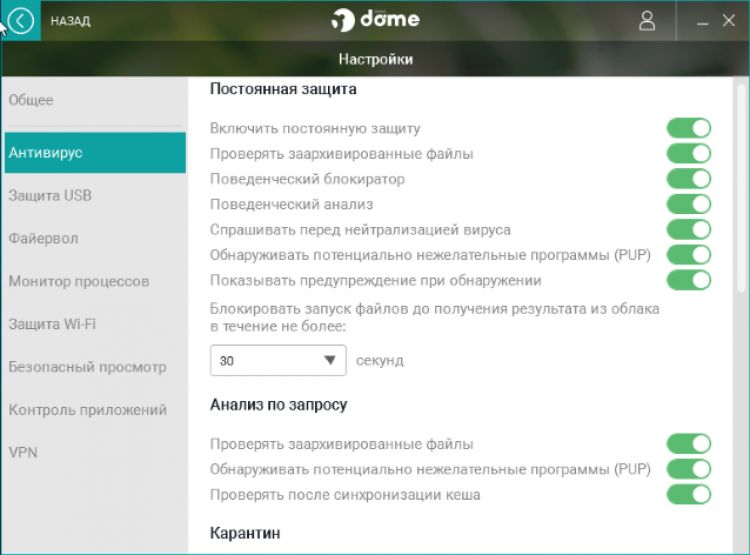The height and width of the screenshot is (555, 750).
Task: Open the 'VPN' settings section
Action: (23, 452)
